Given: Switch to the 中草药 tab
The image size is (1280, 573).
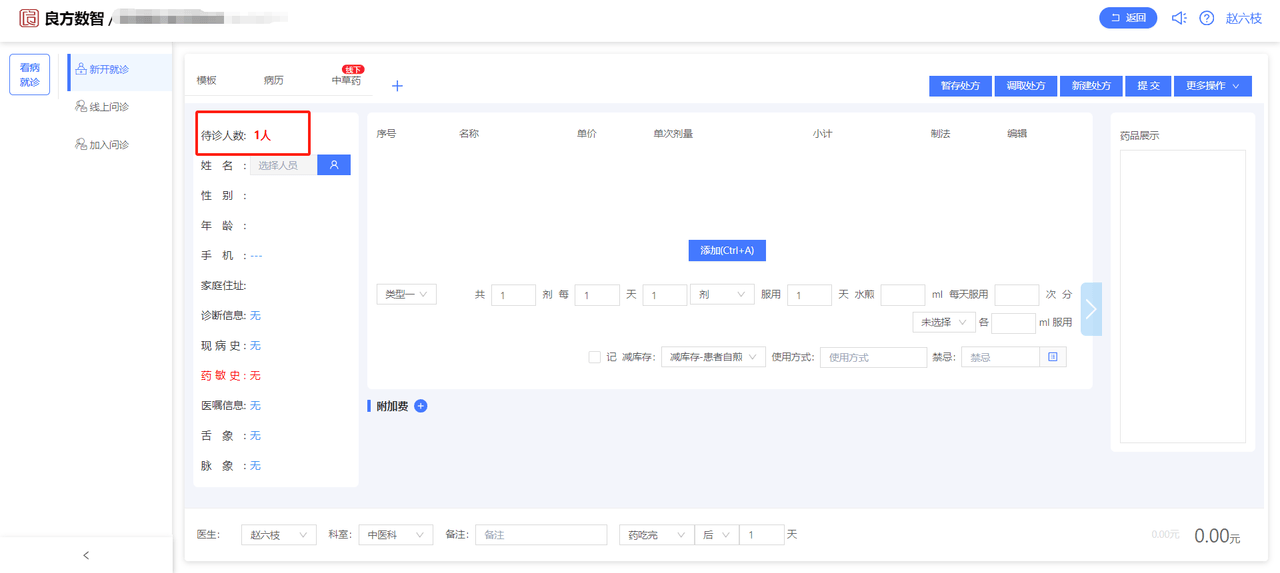Looking at the screenshot, I should pyautogui.click(x=346, y=81).
